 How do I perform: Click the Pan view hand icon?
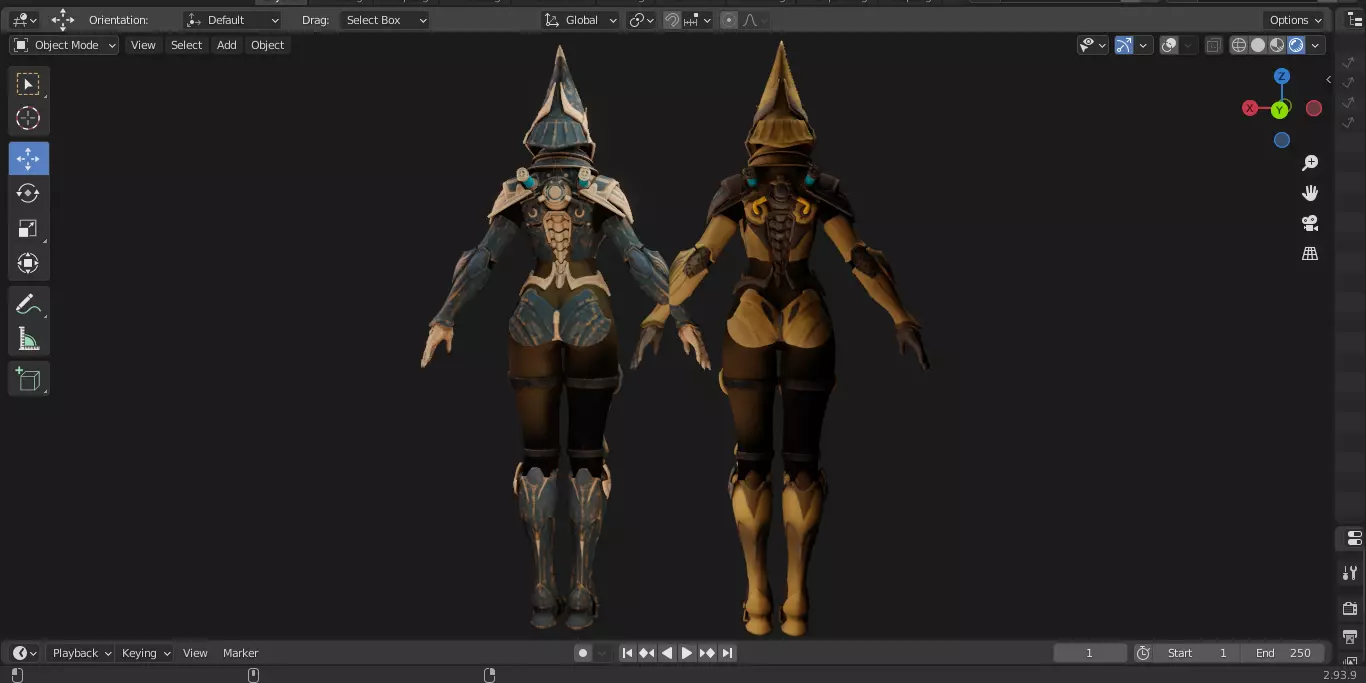[x=1310, y=193]
